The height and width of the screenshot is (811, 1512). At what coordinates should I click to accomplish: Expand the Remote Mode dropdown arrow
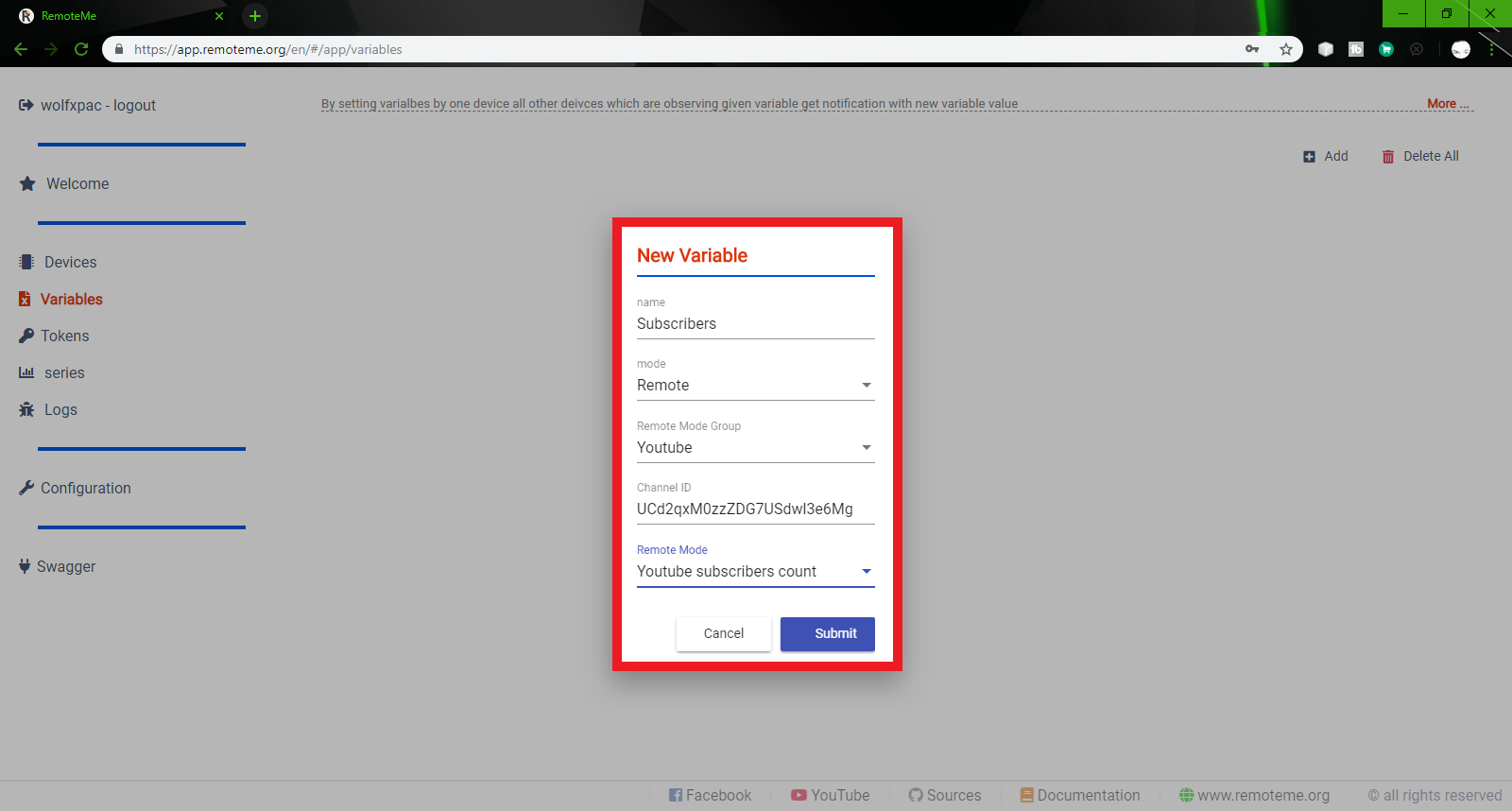tap(867, 571)
